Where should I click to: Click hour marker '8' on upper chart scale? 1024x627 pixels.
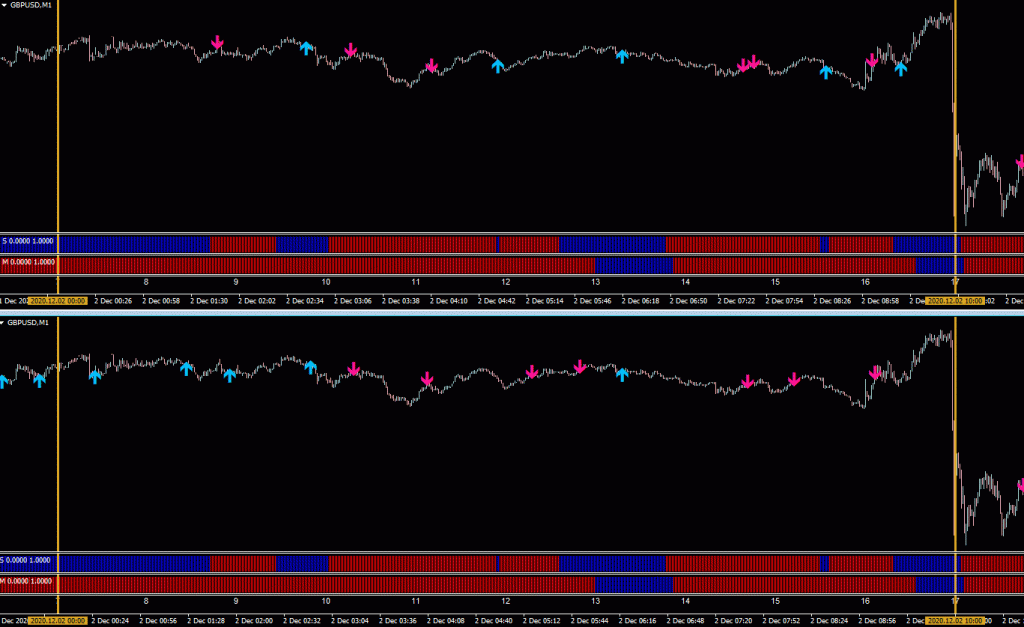coord(146,282)
